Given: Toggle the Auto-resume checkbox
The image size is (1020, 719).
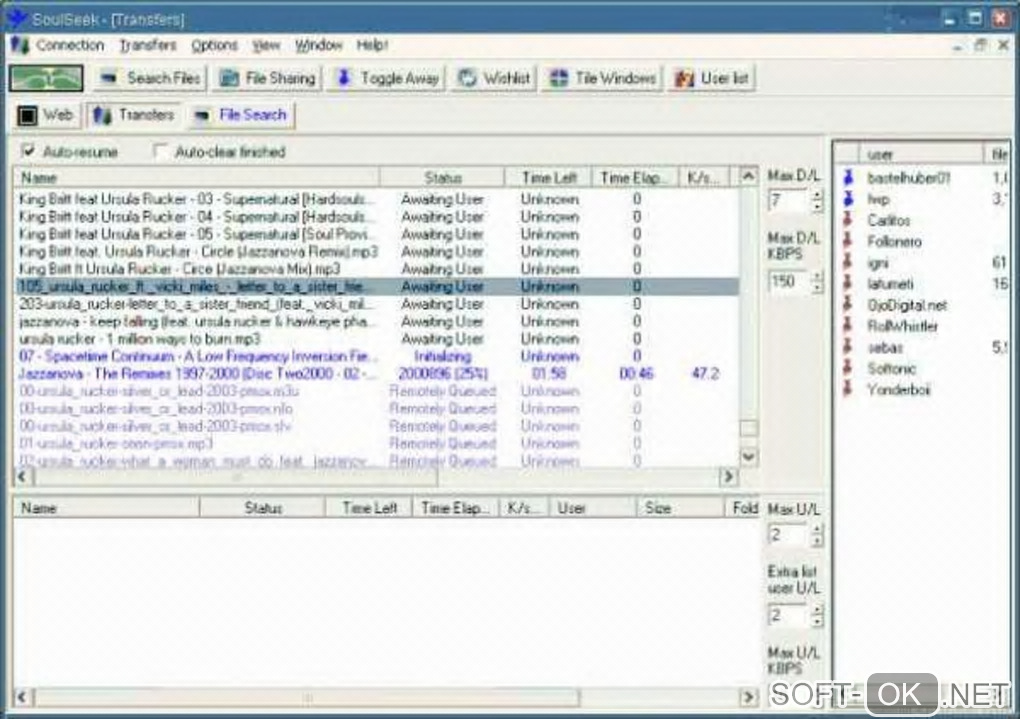Looking at the screenshot, I should [28, 151].
